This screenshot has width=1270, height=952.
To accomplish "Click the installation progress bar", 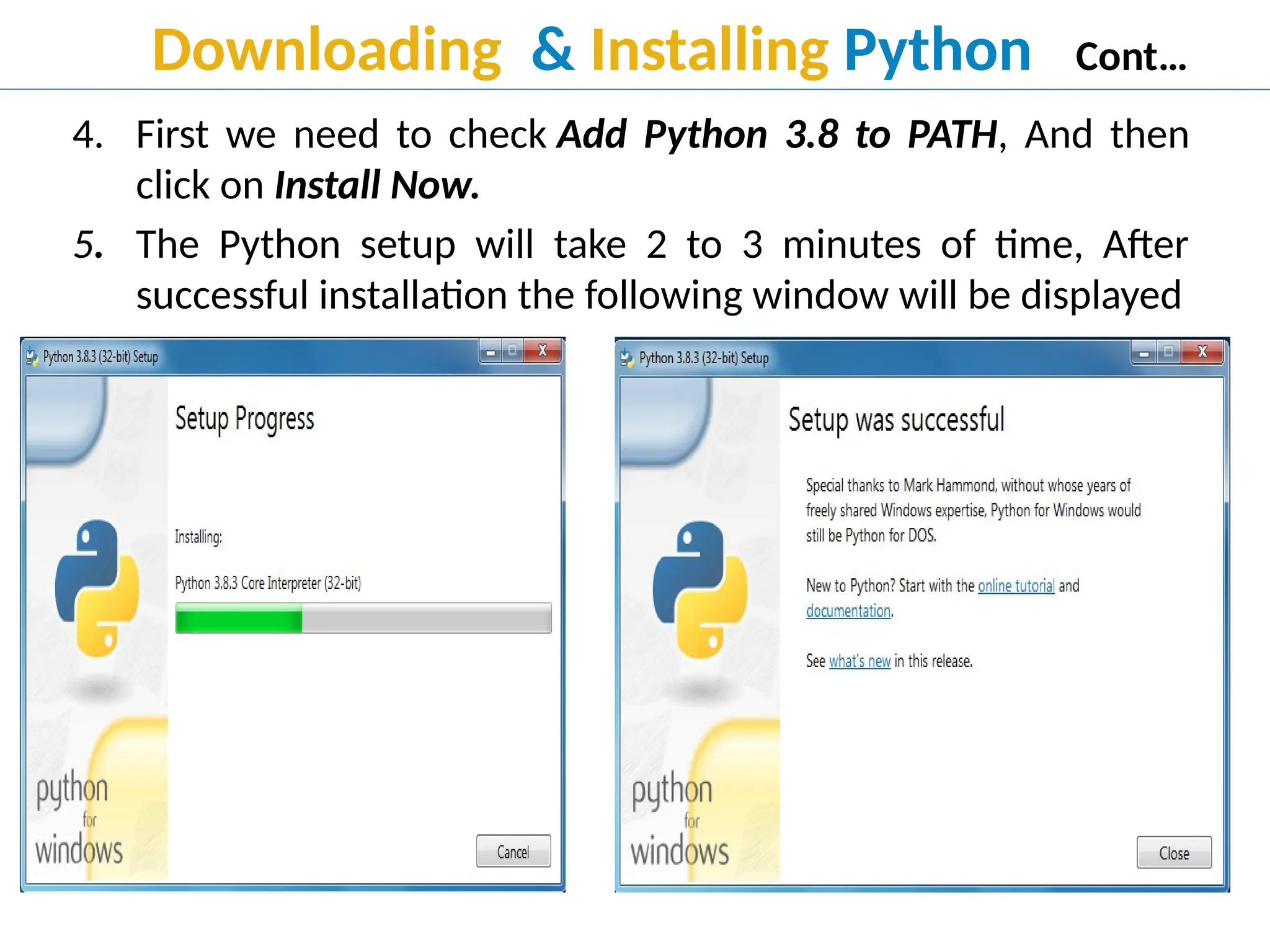I will 363,618.
